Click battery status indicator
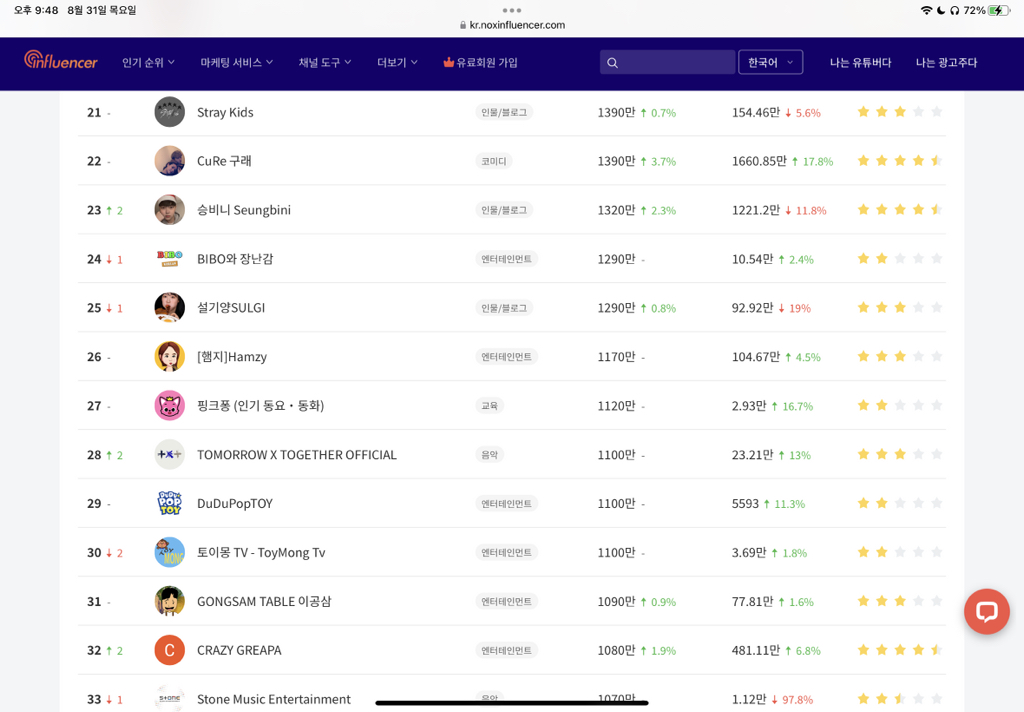1024x712 pixels. click(999, 10)
